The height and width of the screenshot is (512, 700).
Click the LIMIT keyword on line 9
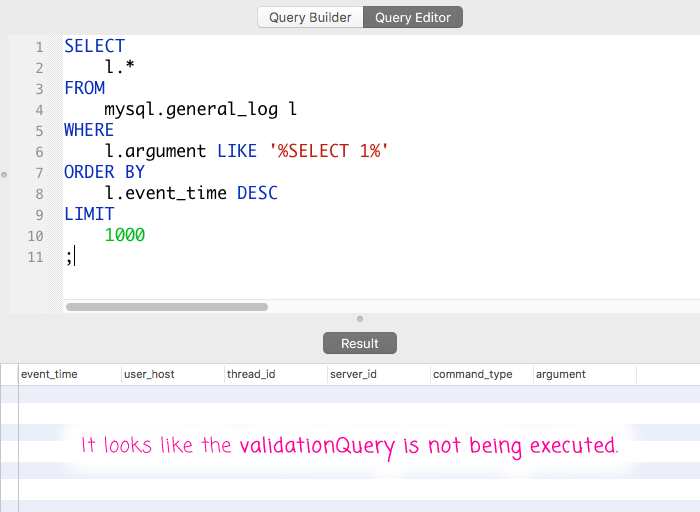pyautogui.click(x=89, y=214)
